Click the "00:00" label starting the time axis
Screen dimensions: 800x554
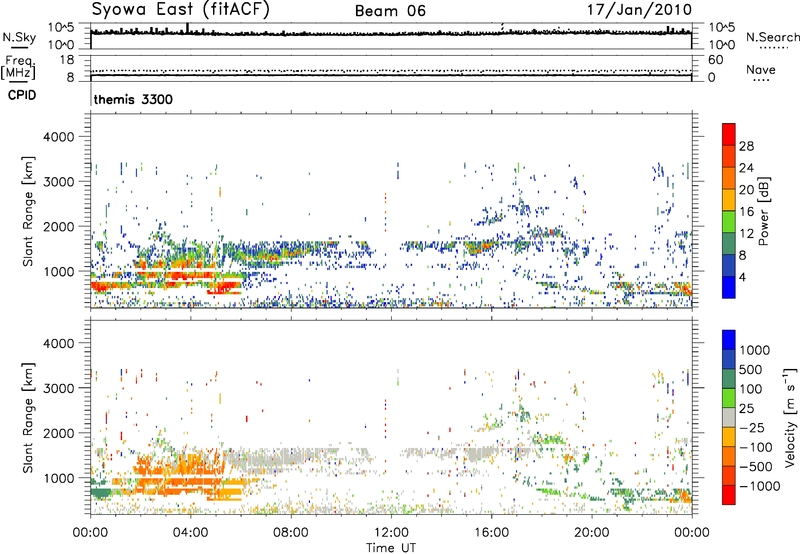pyautogui.click(x=90, y=533)
